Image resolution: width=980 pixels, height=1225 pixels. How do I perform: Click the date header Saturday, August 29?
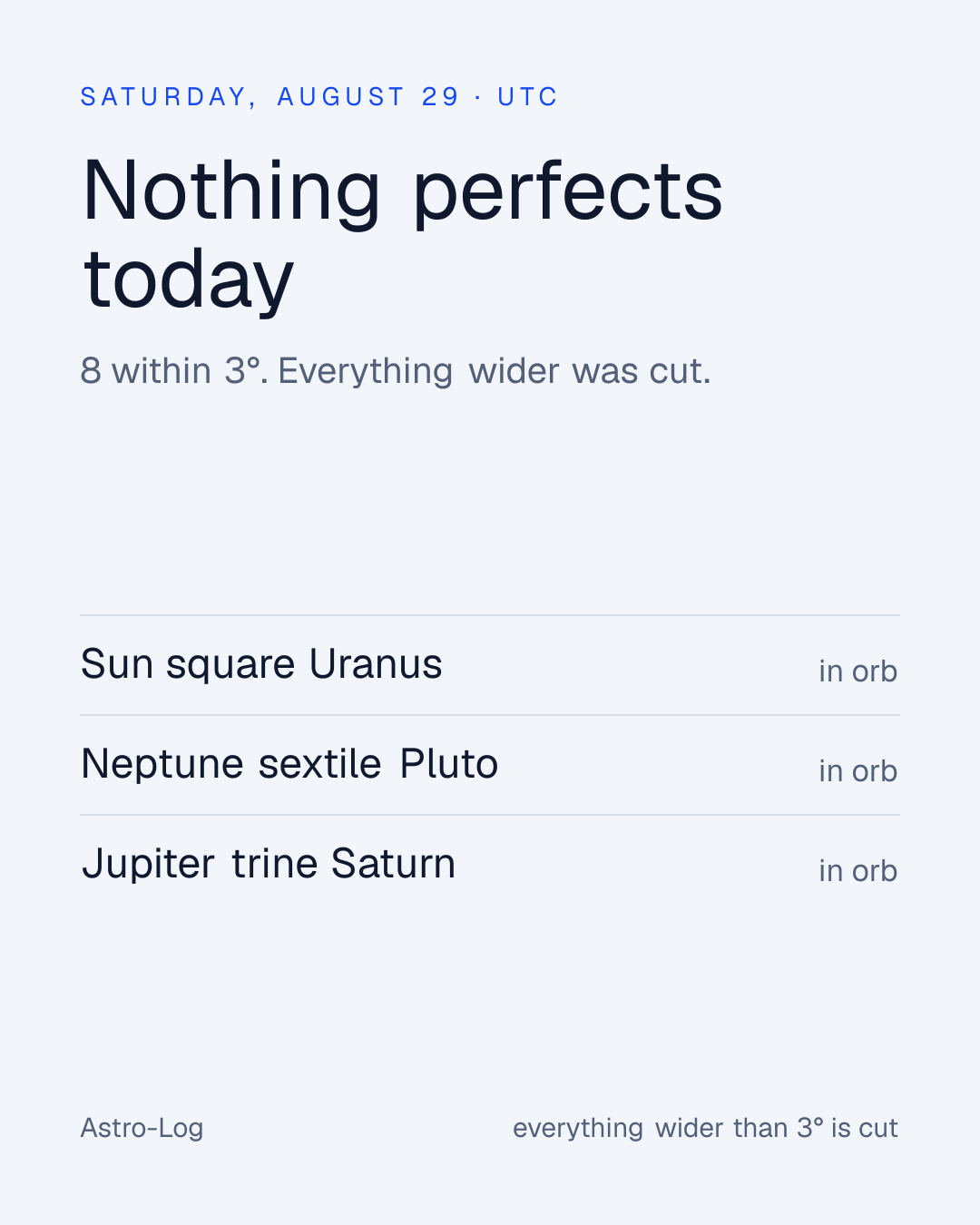click(x=270, y=97)
